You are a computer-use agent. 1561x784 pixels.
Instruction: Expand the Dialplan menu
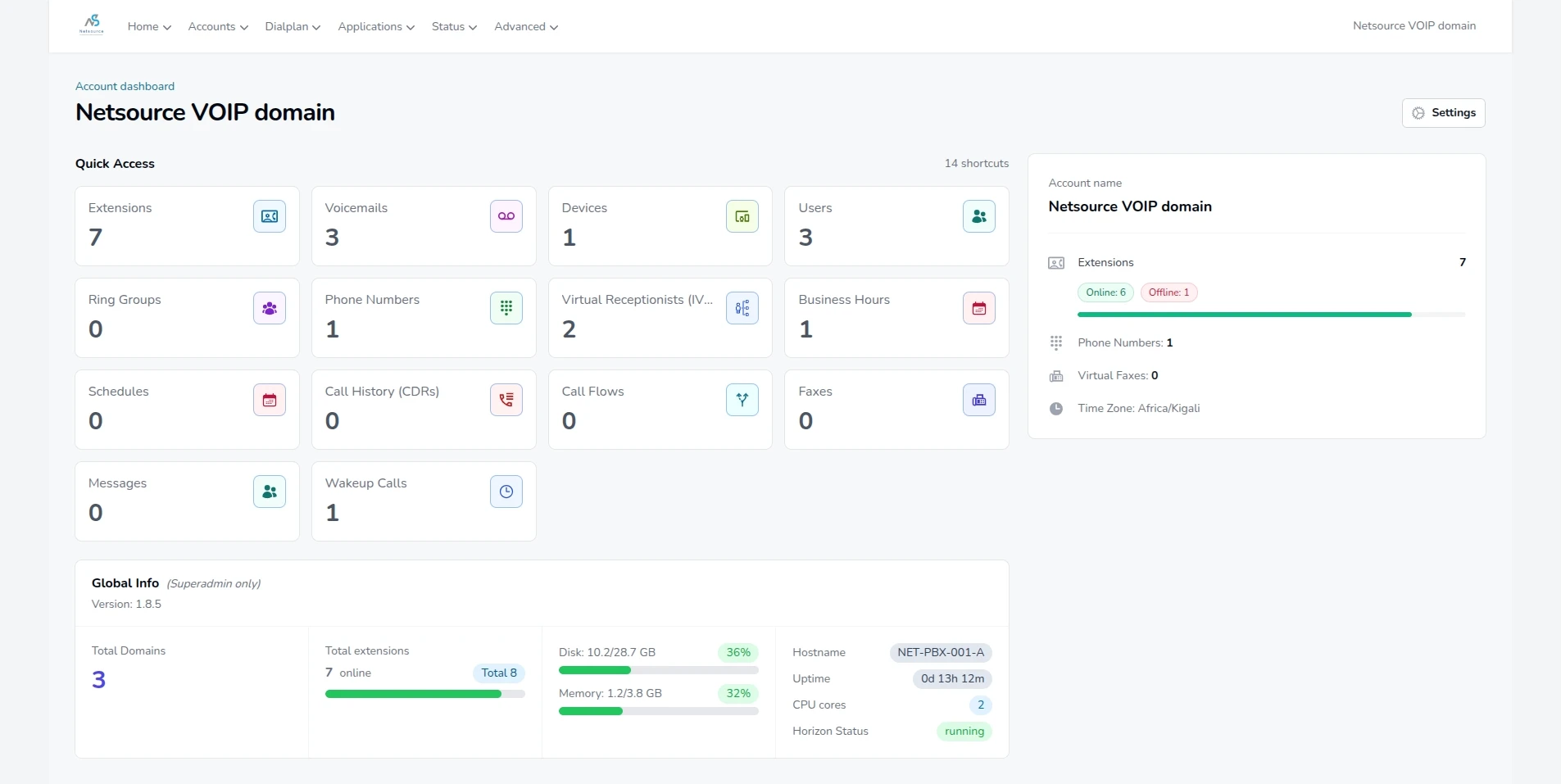click(293, 26)
